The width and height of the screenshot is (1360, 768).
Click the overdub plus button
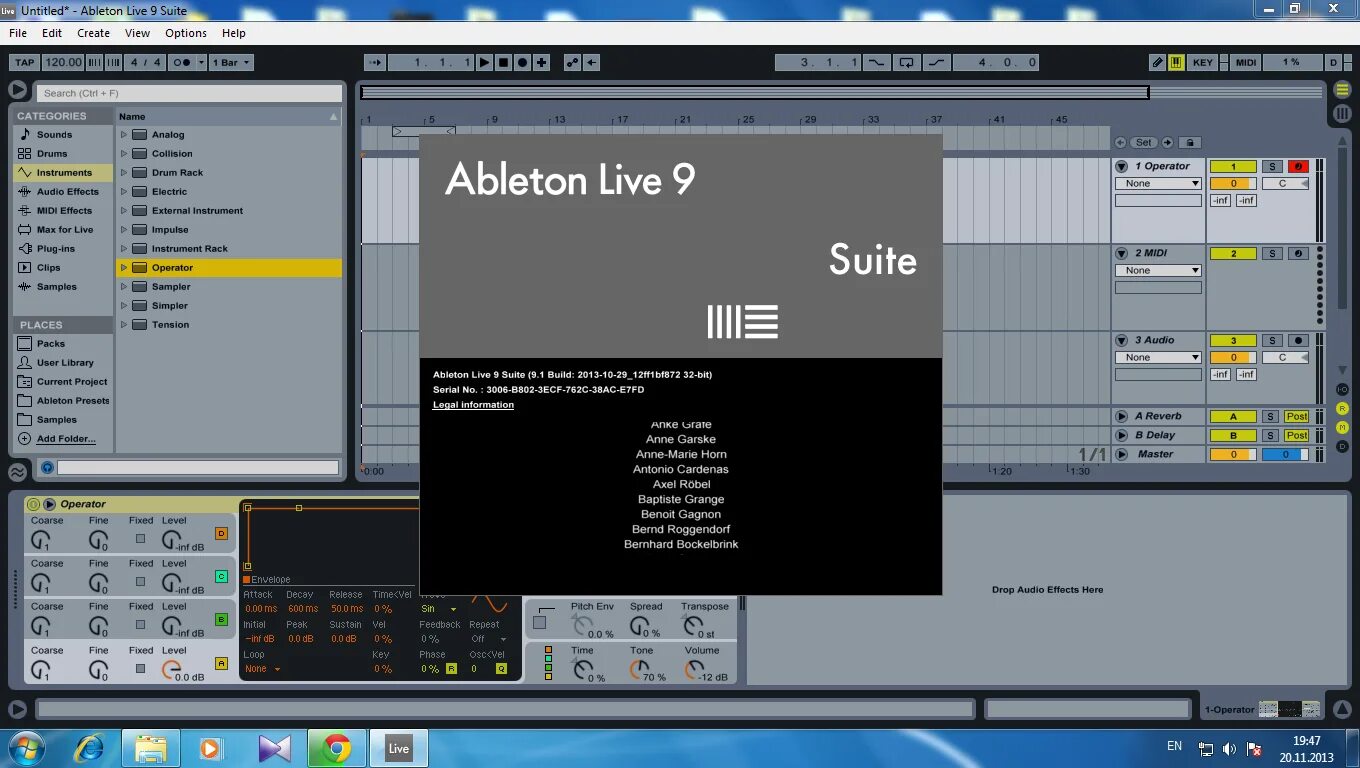tap(541, 62)
